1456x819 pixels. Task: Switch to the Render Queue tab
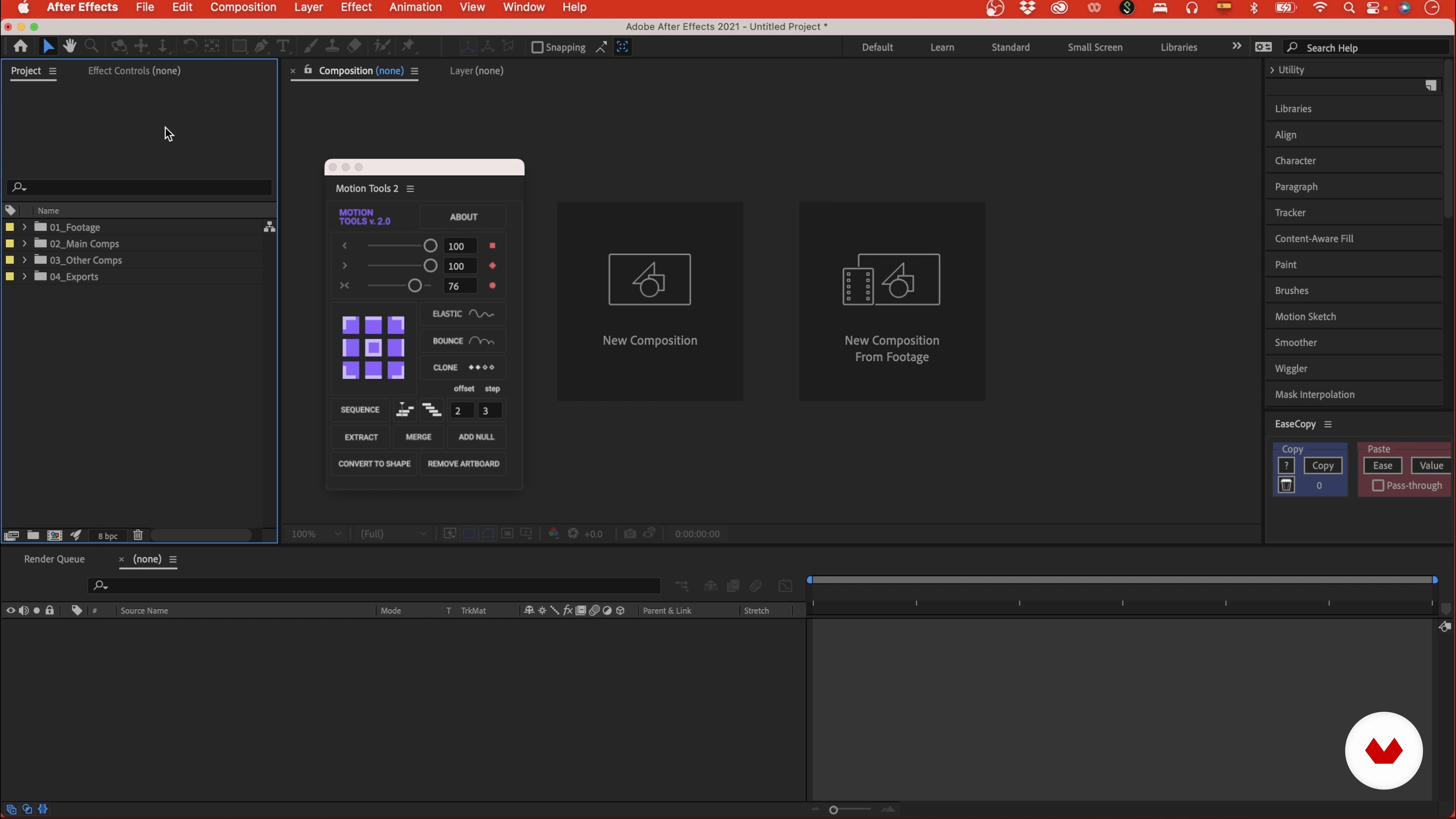click(x=54, y=559)
